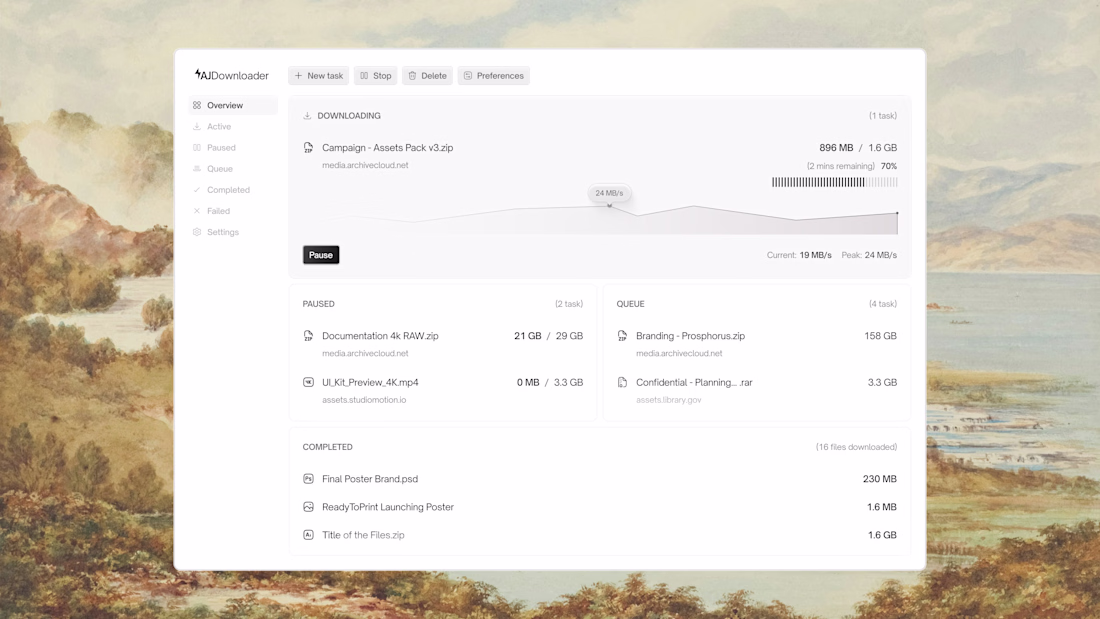The width and height of the screenshot is (1100, 619).
Task: Click the Overview grid icon in sidebar
Action: pyautogui.click(x=197, y=105)
